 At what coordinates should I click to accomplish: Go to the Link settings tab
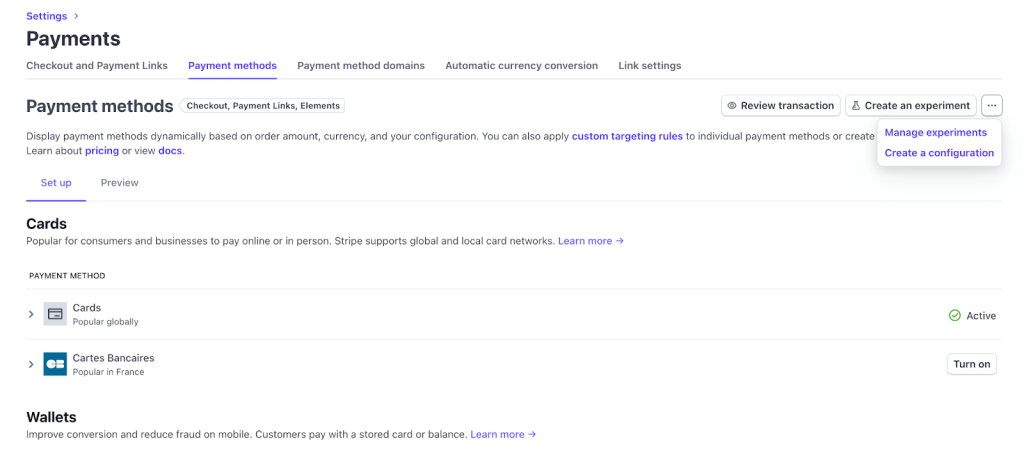point(650,65)
